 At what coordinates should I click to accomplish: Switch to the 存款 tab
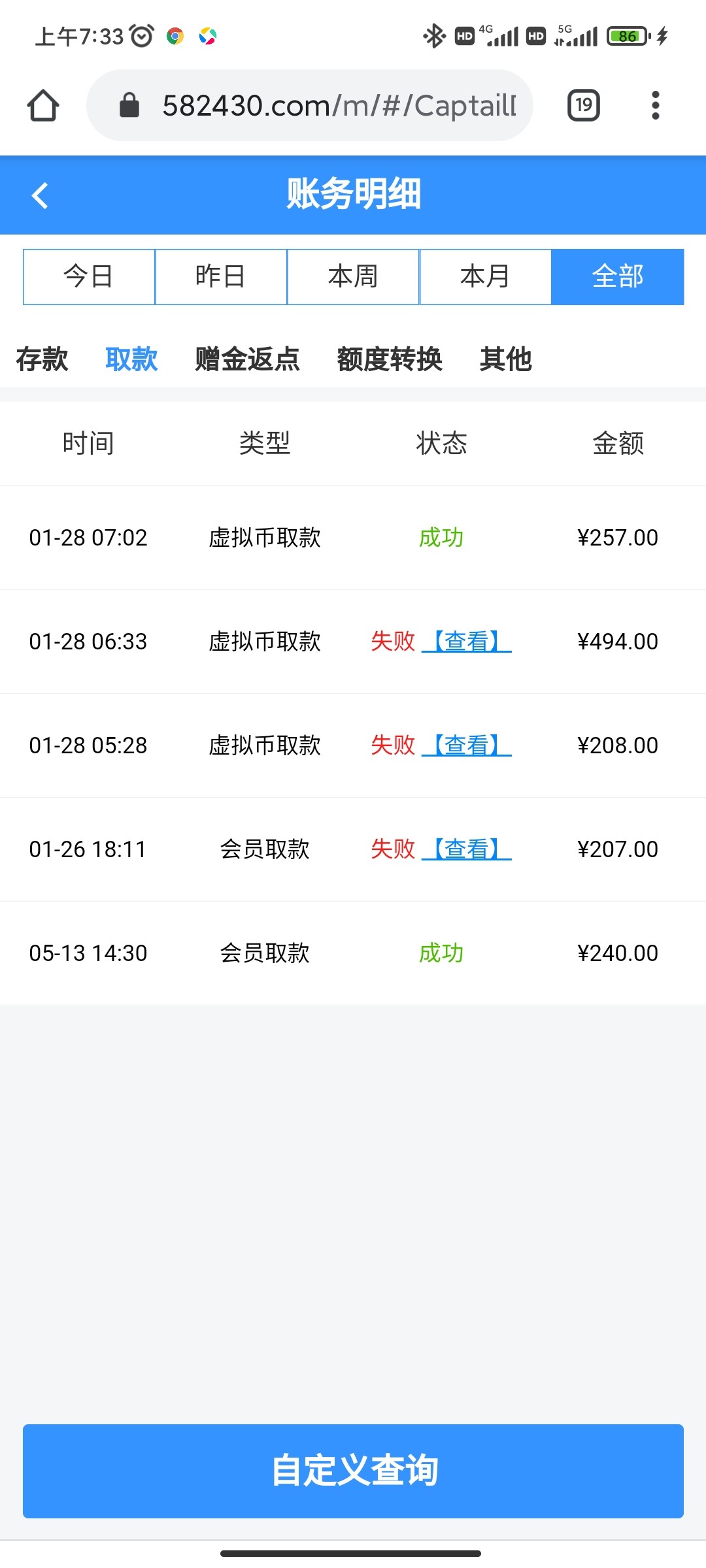tap(42, 359)
